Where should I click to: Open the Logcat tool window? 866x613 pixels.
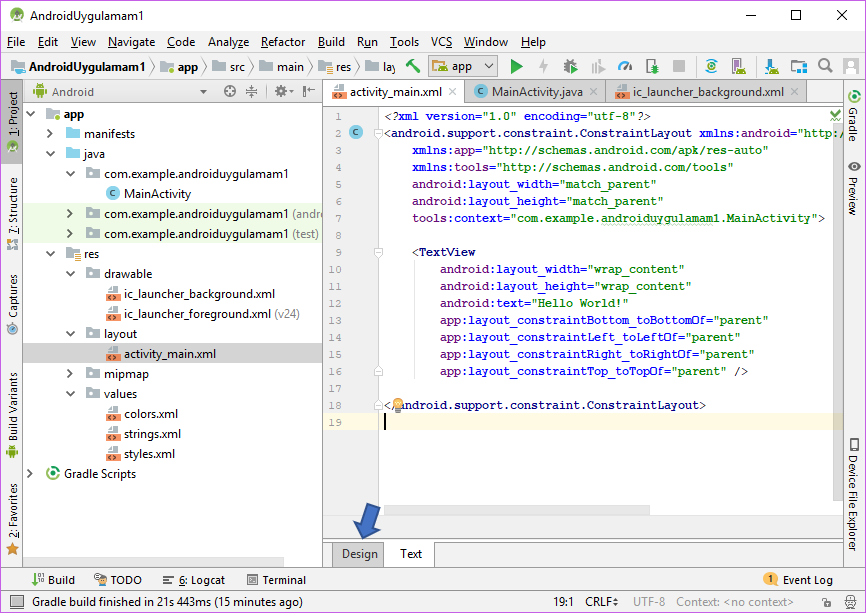(194, 580)
